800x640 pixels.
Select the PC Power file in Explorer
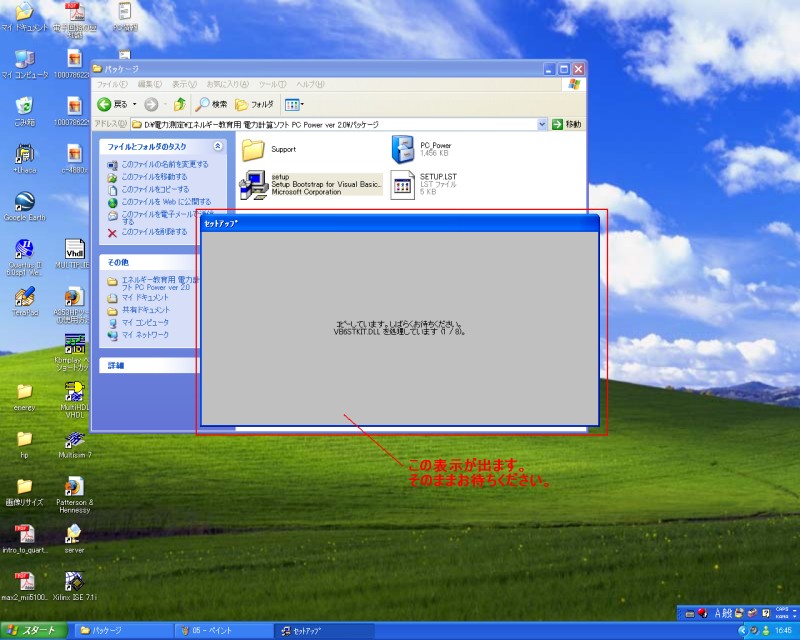coord(421,149)
